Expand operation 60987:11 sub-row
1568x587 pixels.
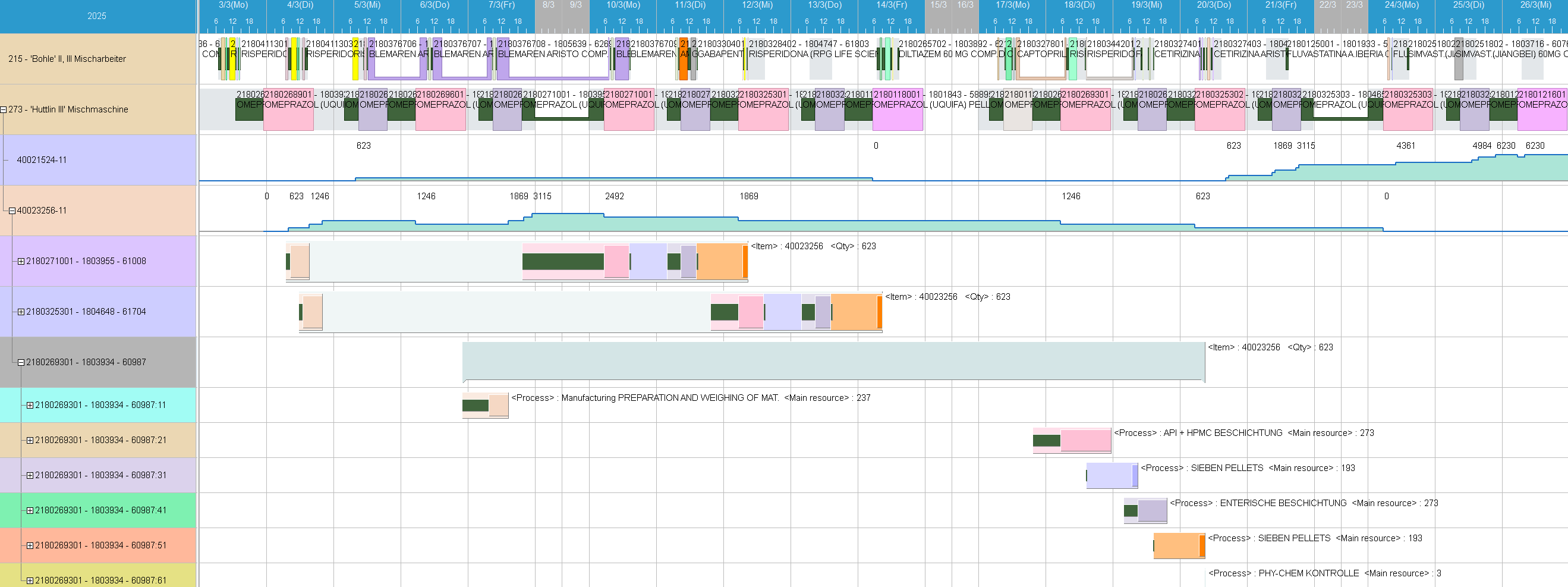click(30, 405)
